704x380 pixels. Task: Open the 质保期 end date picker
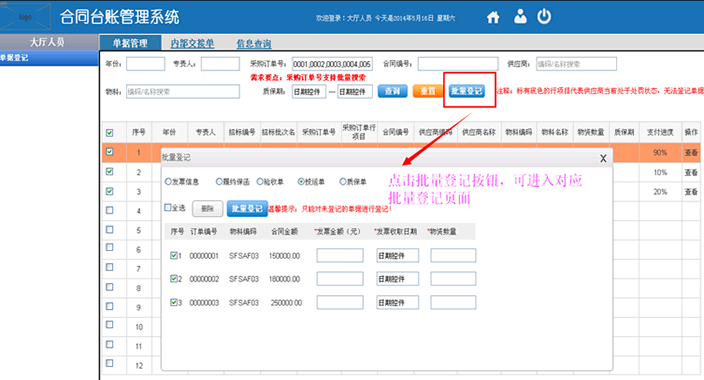[355, 92]
